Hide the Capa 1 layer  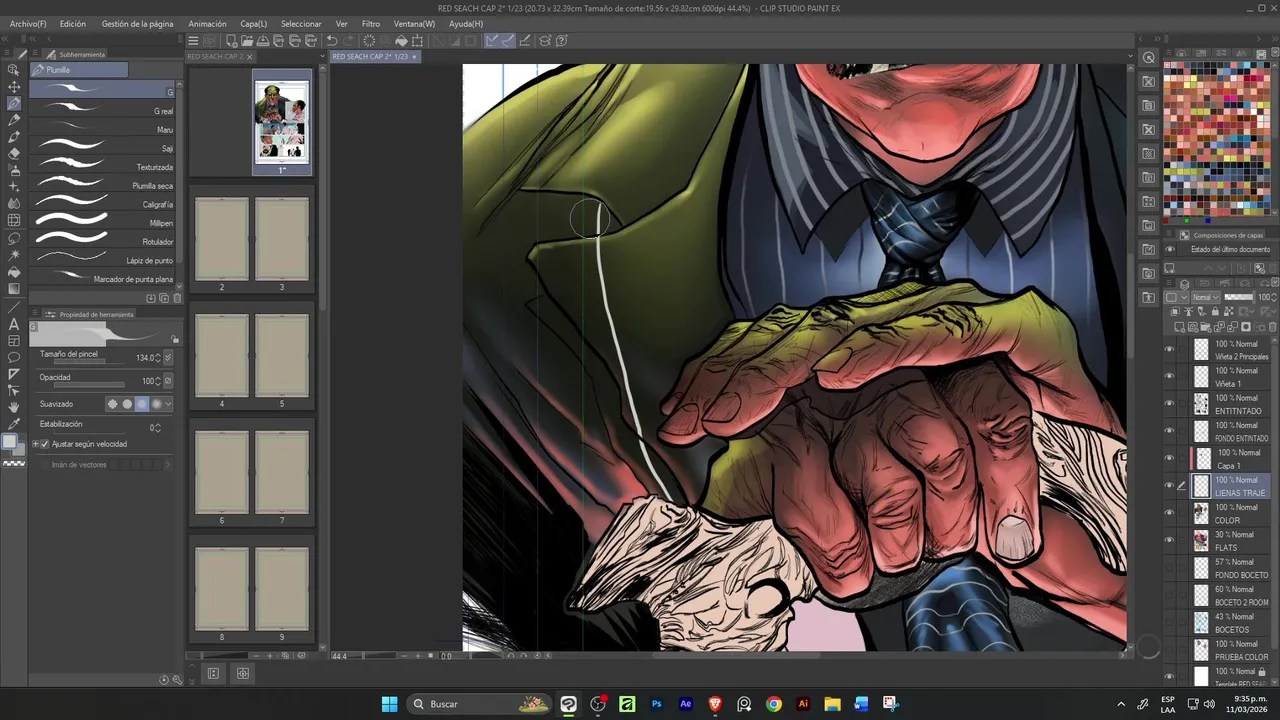(x=1169, y=458)
